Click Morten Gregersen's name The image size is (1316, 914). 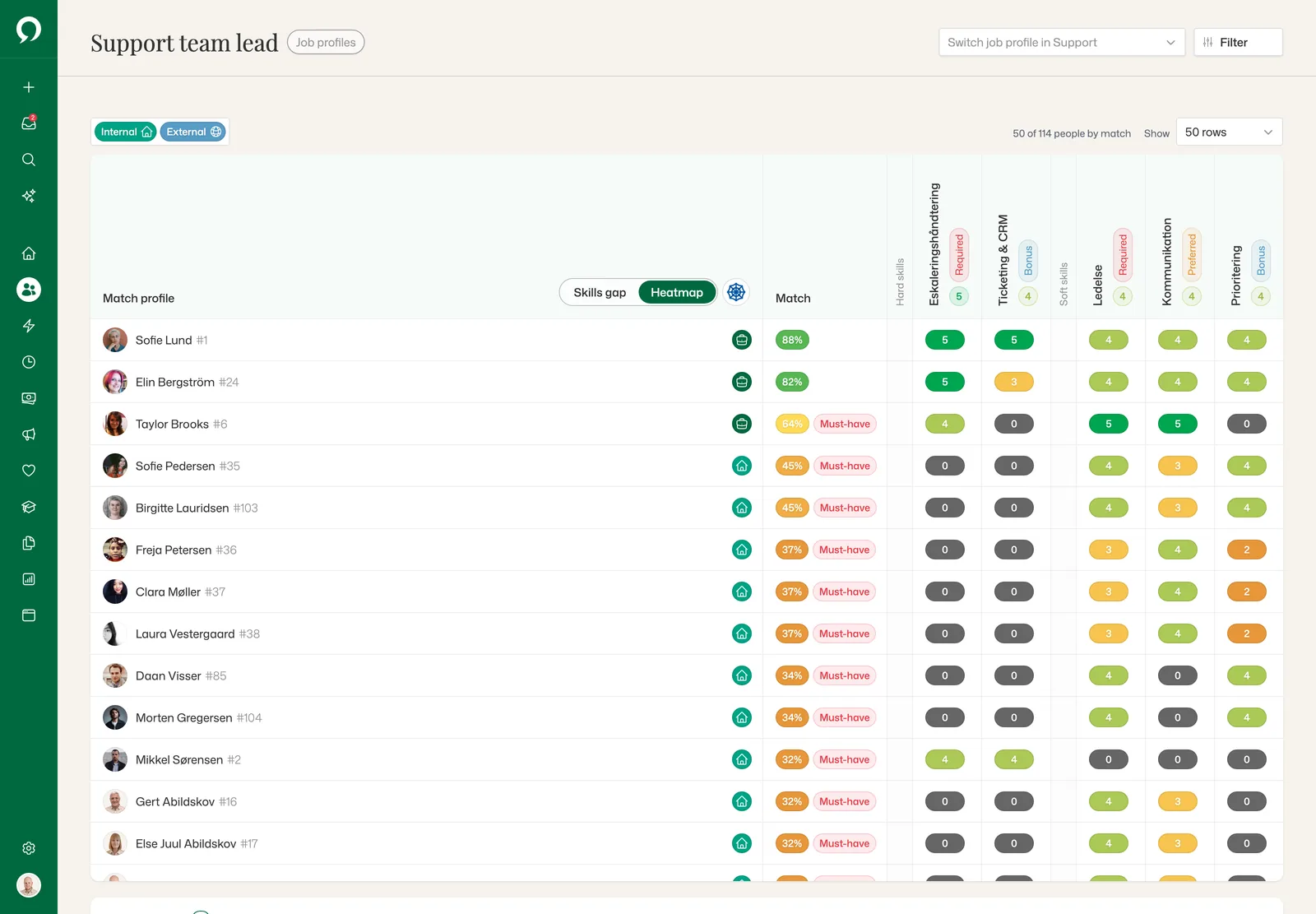[184, 717]
